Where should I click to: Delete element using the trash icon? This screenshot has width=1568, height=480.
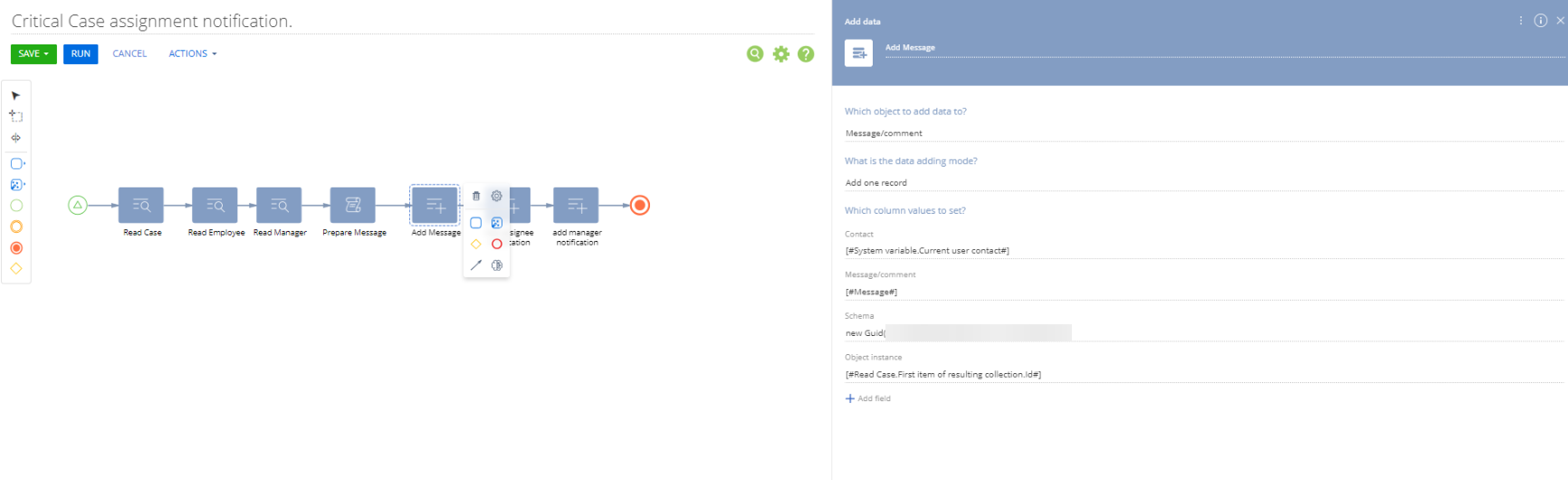click(476, 196)
